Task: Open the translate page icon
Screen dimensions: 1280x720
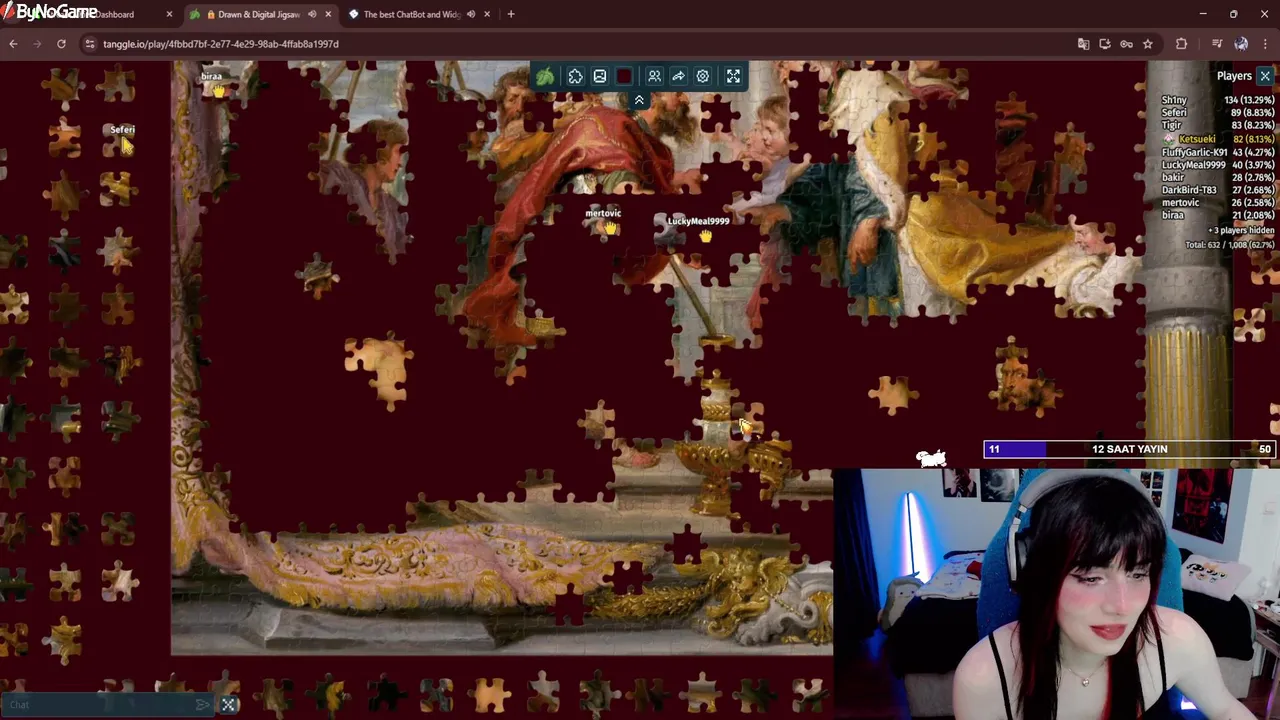Action: pos(1083,44)
